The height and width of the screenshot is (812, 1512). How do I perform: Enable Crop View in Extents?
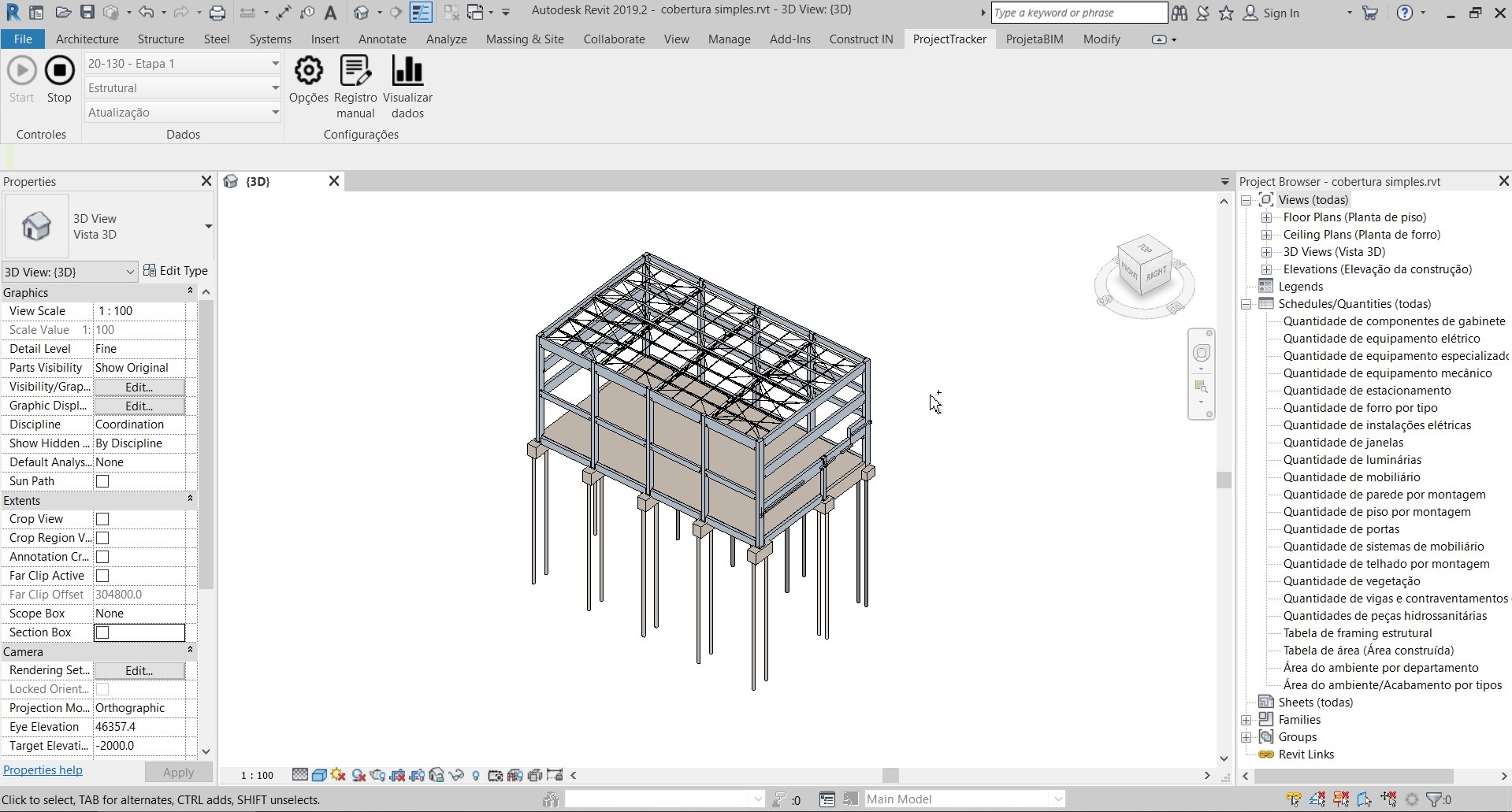tap(102, 519)
